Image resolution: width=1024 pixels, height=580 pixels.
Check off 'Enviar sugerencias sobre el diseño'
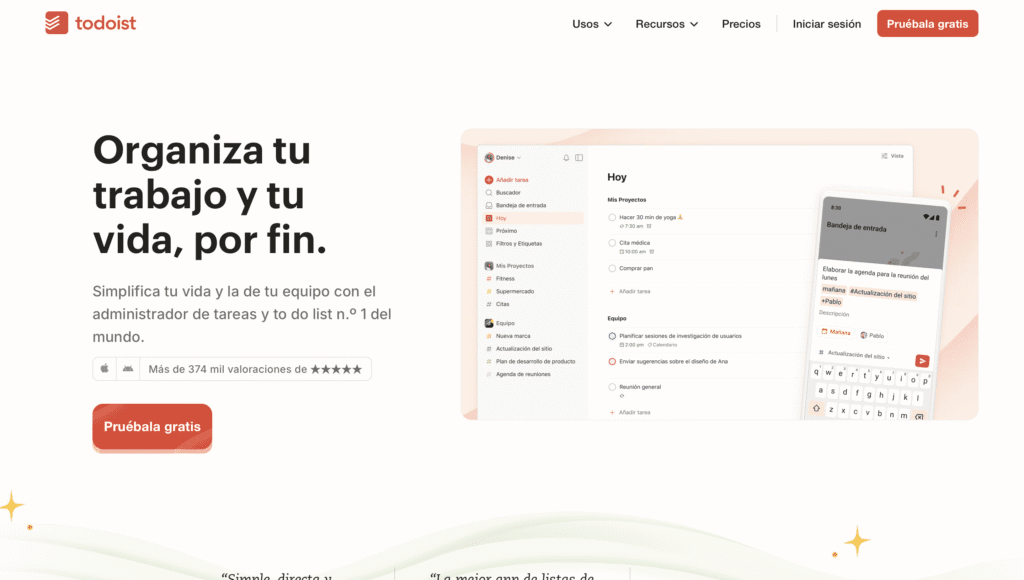[x=612, y=362]
